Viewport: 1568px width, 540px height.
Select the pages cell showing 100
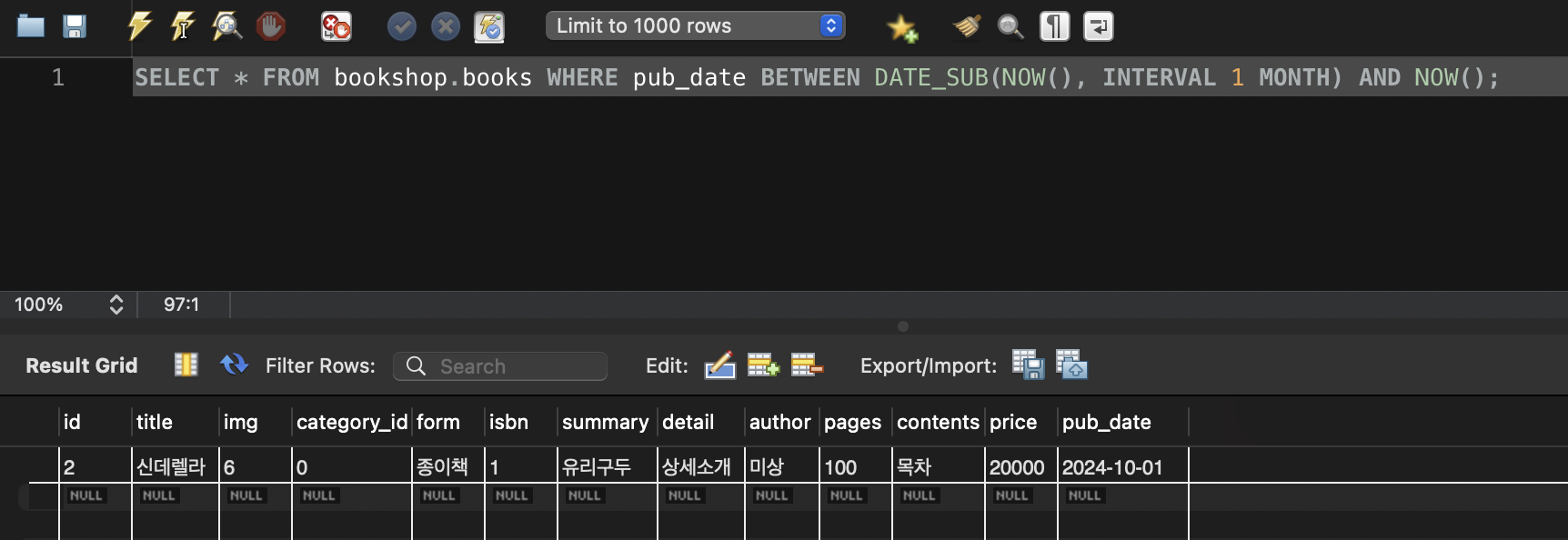click(855, 466)
